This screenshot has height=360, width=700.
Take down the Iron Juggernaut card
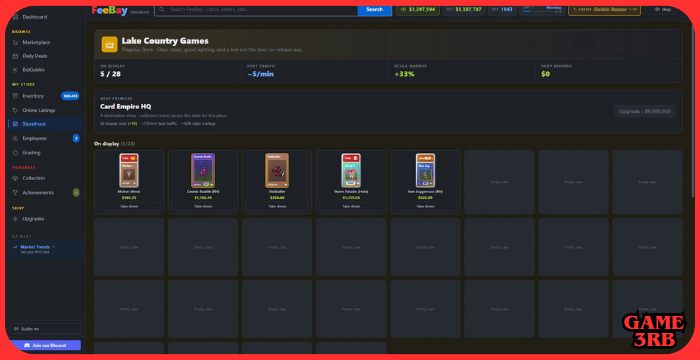point(425,206)
